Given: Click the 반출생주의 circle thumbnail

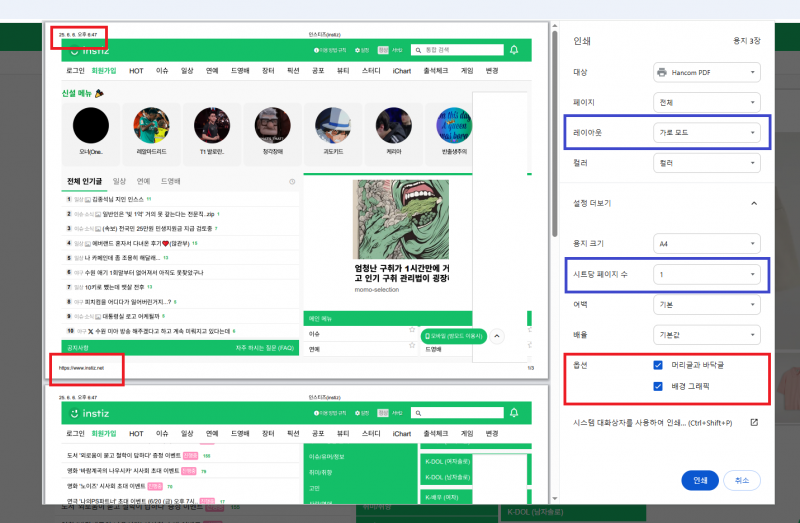Looking at the screenshot, I should coord(454,126).
